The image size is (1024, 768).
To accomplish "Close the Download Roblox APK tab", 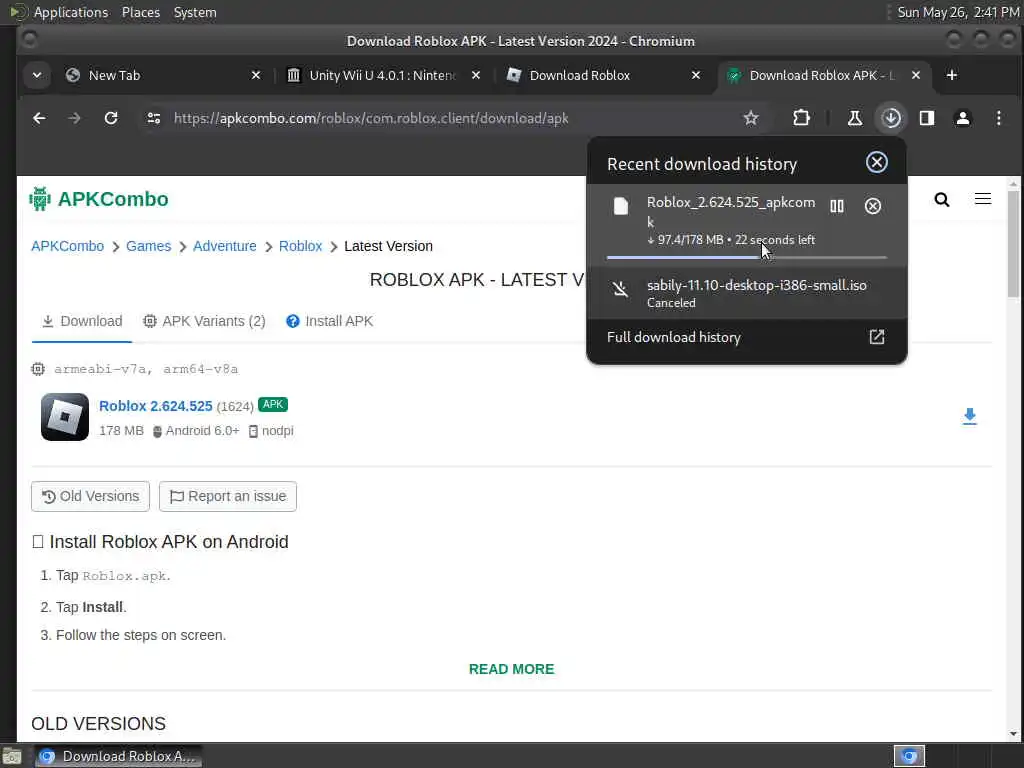I will 916,75.
